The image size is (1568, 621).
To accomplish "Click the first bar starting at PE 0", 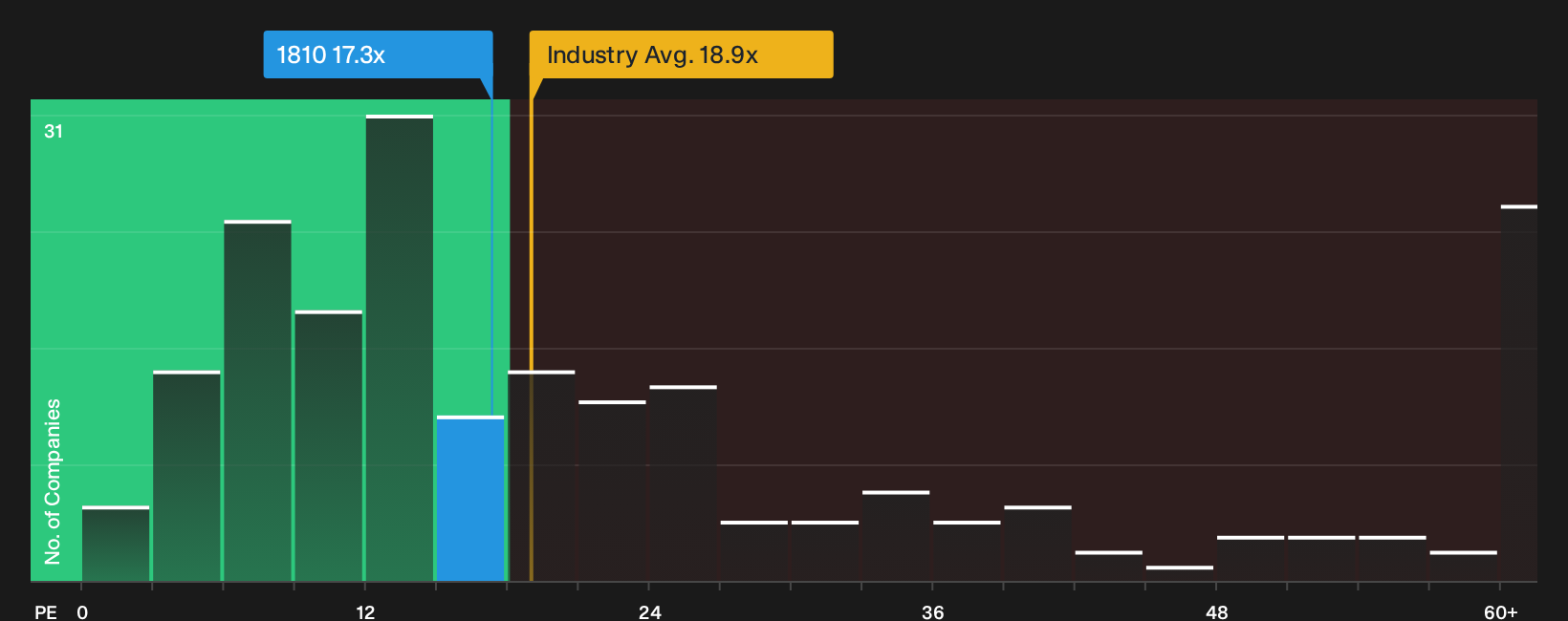I will click(x=116, y=544).
